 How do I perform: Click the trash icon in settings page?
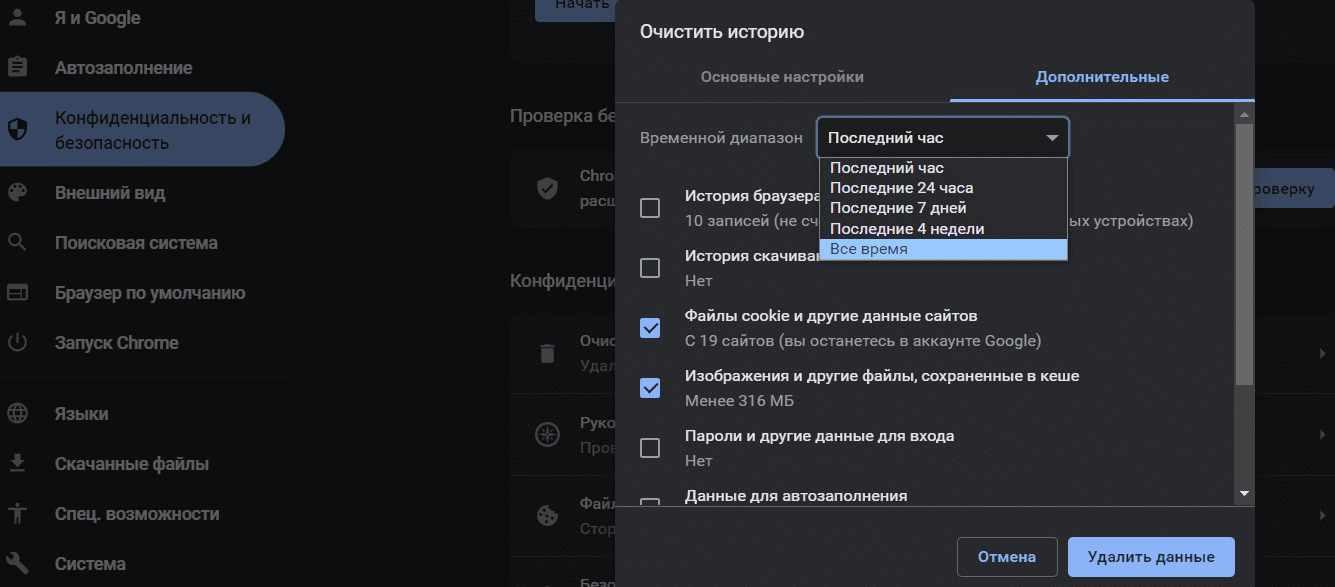pos(547,353)
